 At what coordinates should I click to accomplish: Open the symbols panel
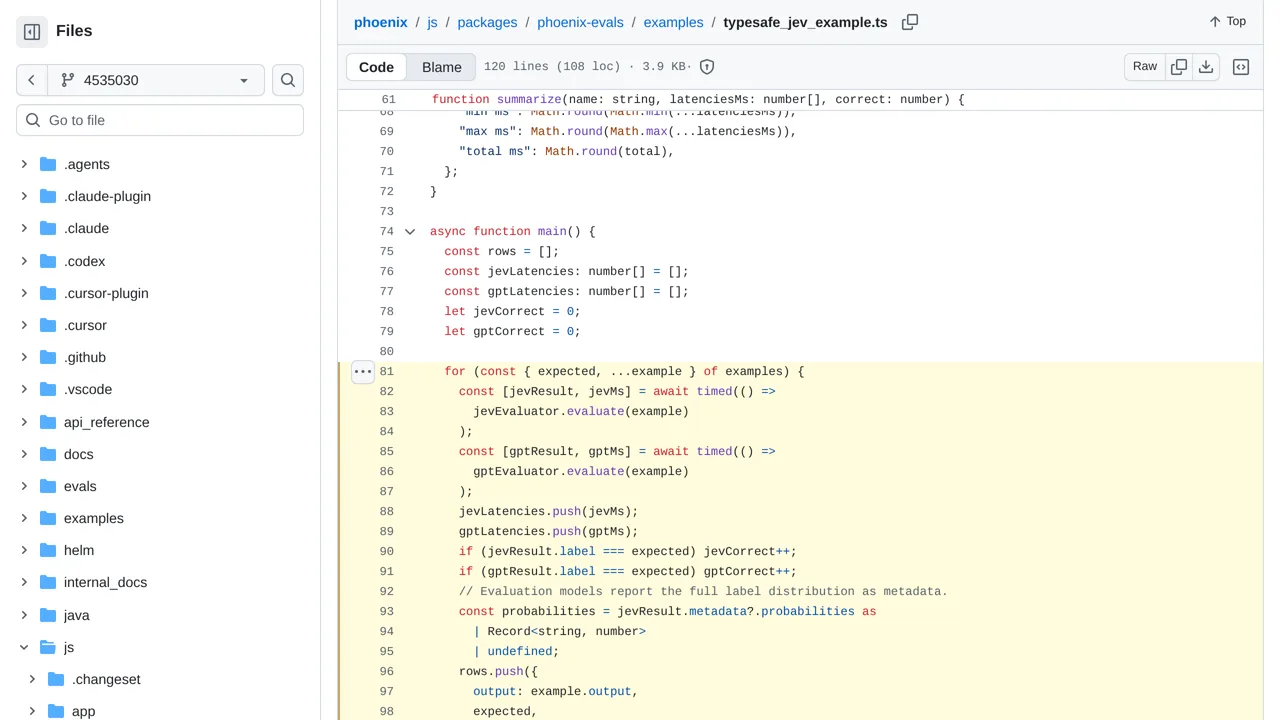coord(1241,67)
